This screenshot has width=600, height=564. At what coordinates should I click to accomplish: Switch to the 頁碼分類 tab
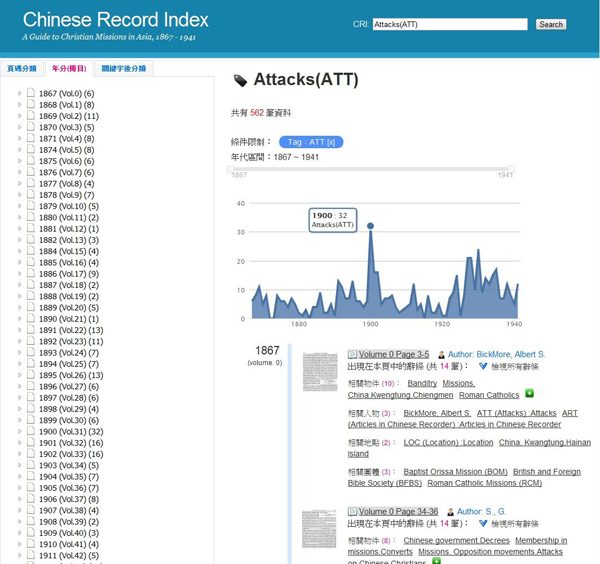point(21,69)
